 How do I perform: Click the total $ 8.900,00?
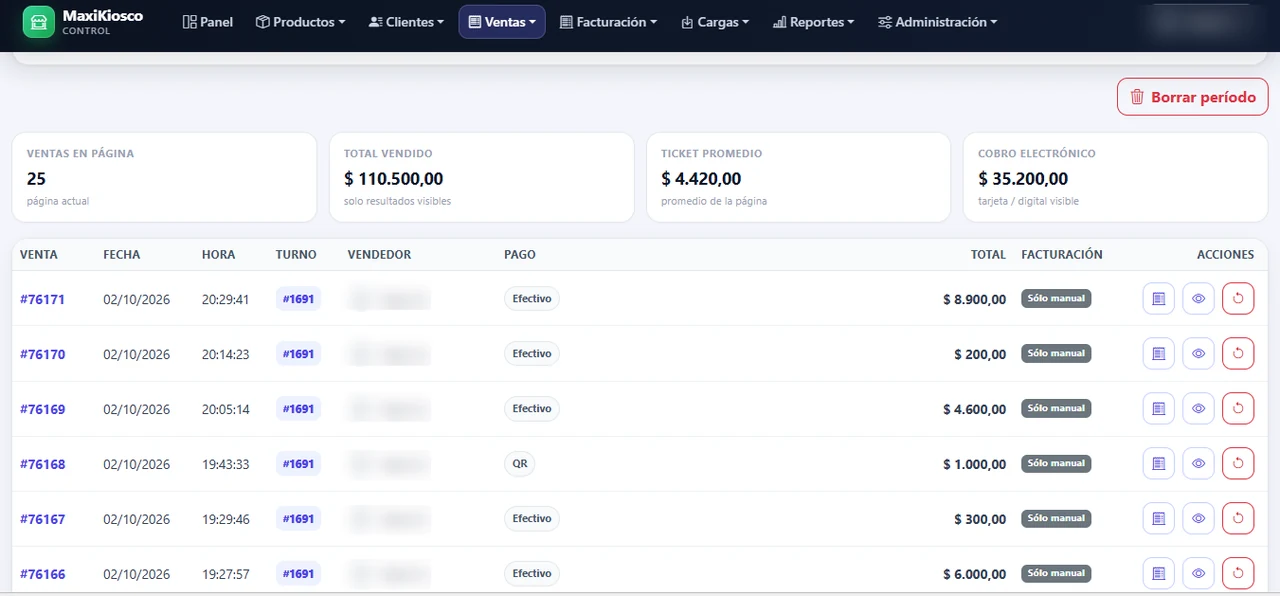coord(974,299)
